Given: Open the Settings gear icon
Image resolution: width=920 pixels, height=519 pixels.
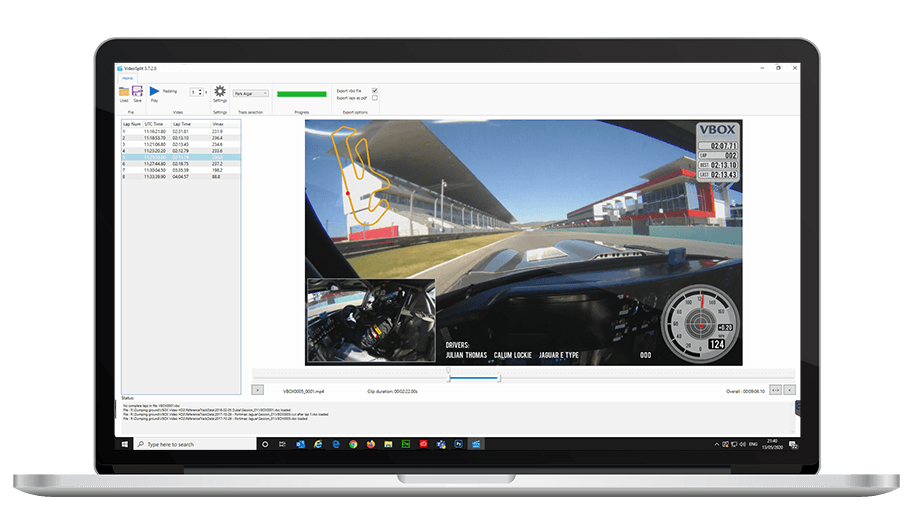Looking at the screenshot, I should (x=220, y=91).
